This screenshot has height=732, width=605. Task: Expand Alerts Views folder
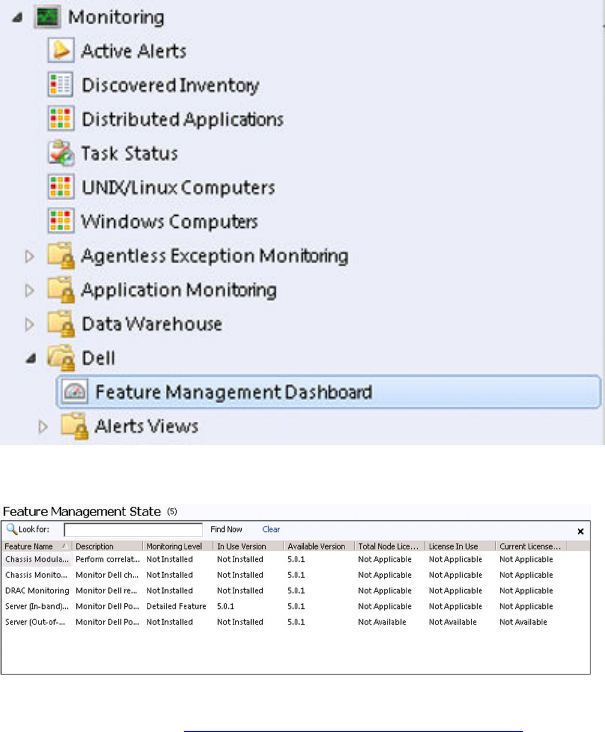coord(43,427)
